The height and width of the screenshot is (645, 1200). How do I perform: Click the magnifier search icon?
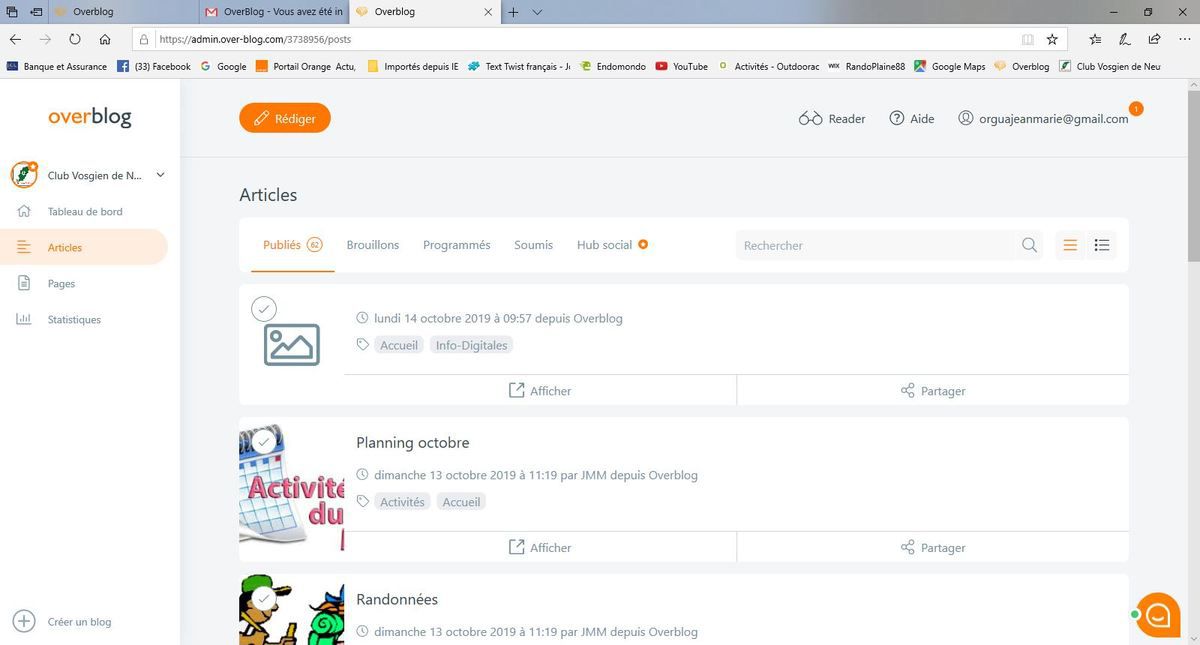pyautogui.click(x=1029, y=245)
